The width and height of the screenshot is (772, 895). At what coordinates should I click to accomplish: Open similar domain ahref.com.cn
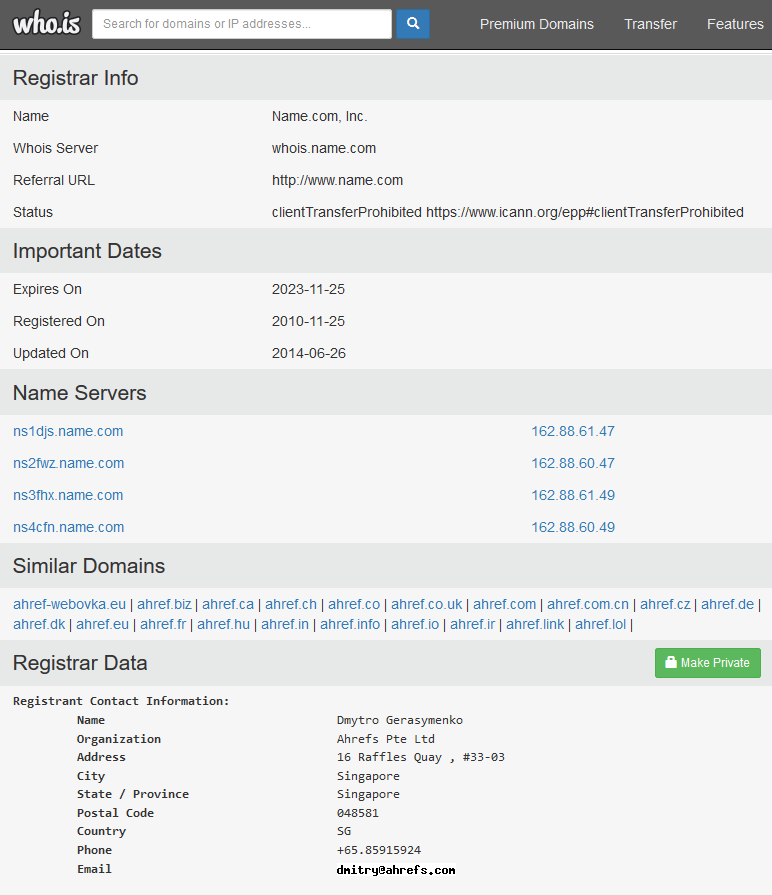(x=588, y=604)
